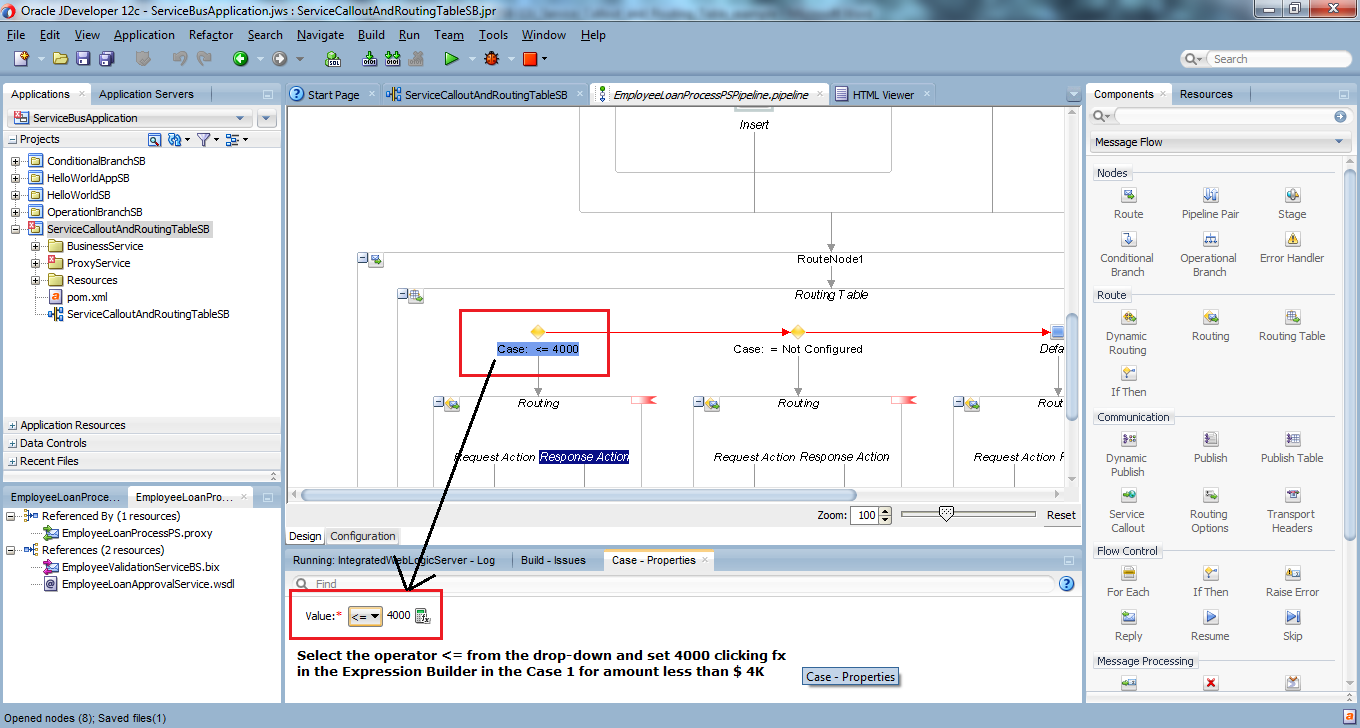Click the Save All toolbar icon

(105, 59)
